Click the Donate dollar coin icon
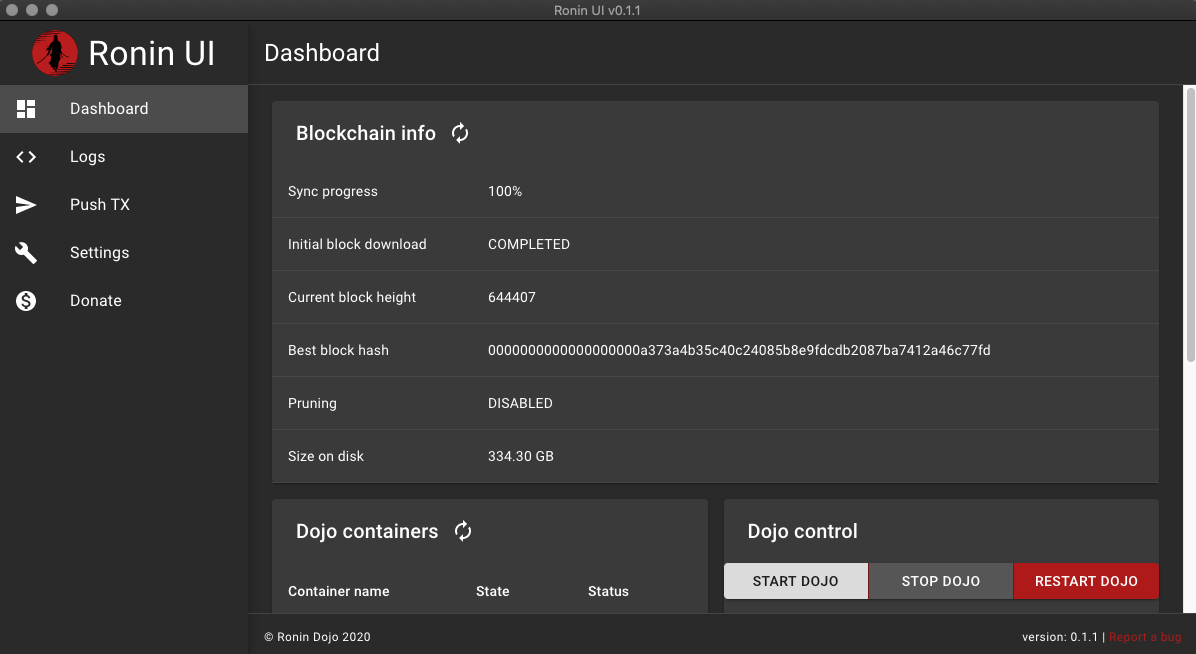Viewport: 1196px width, 654px height. [26, 301]
